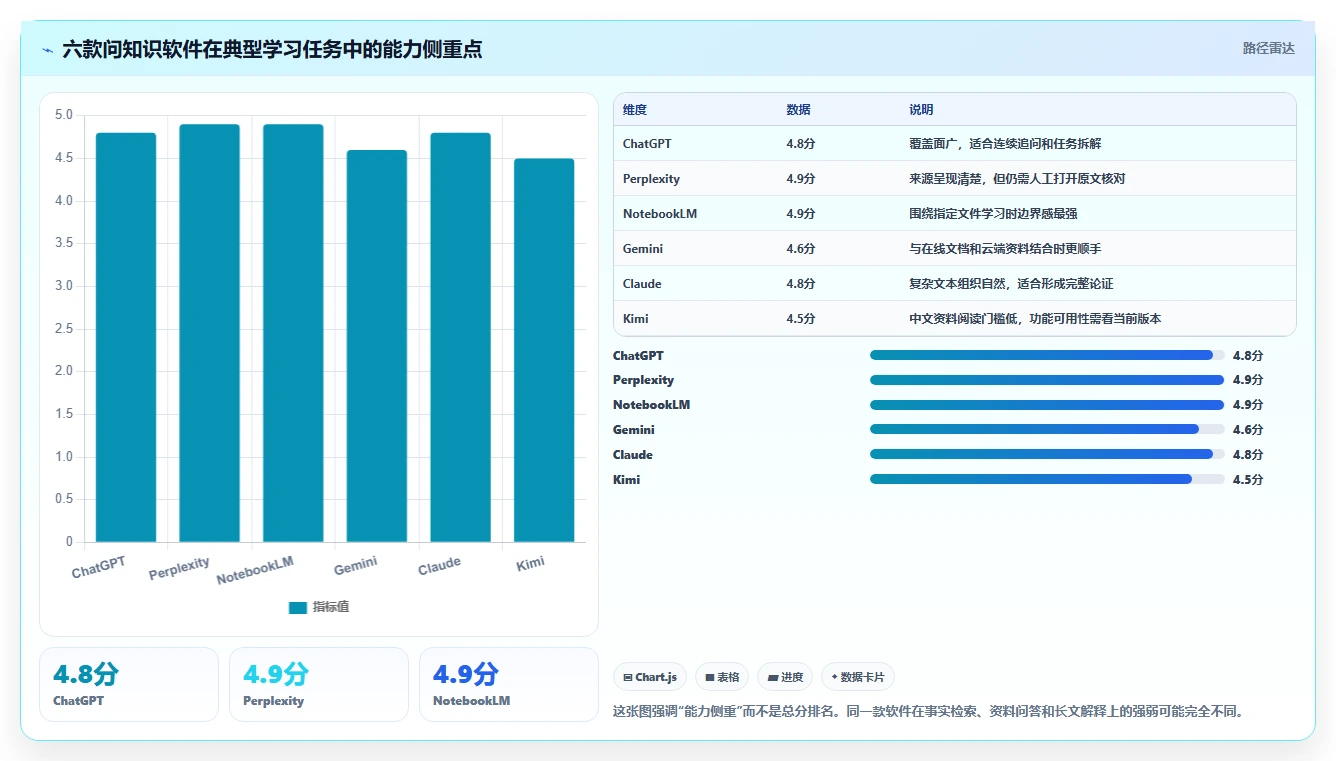1336x761 pixels.
Task: Click the 维度 column header
Action: pos(635,110)
